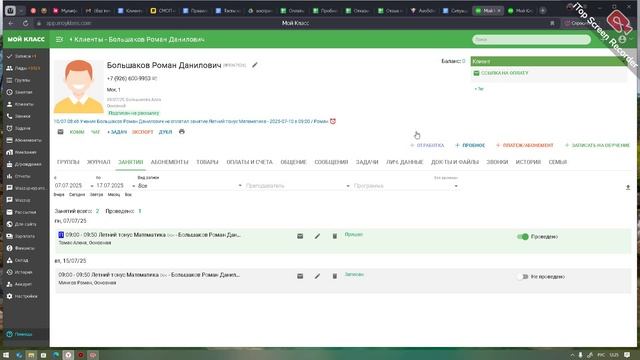640x360 pixels.
Task: Open the Ссылка на оплату link
Action: pyautogui.click(x=501, y=73)
